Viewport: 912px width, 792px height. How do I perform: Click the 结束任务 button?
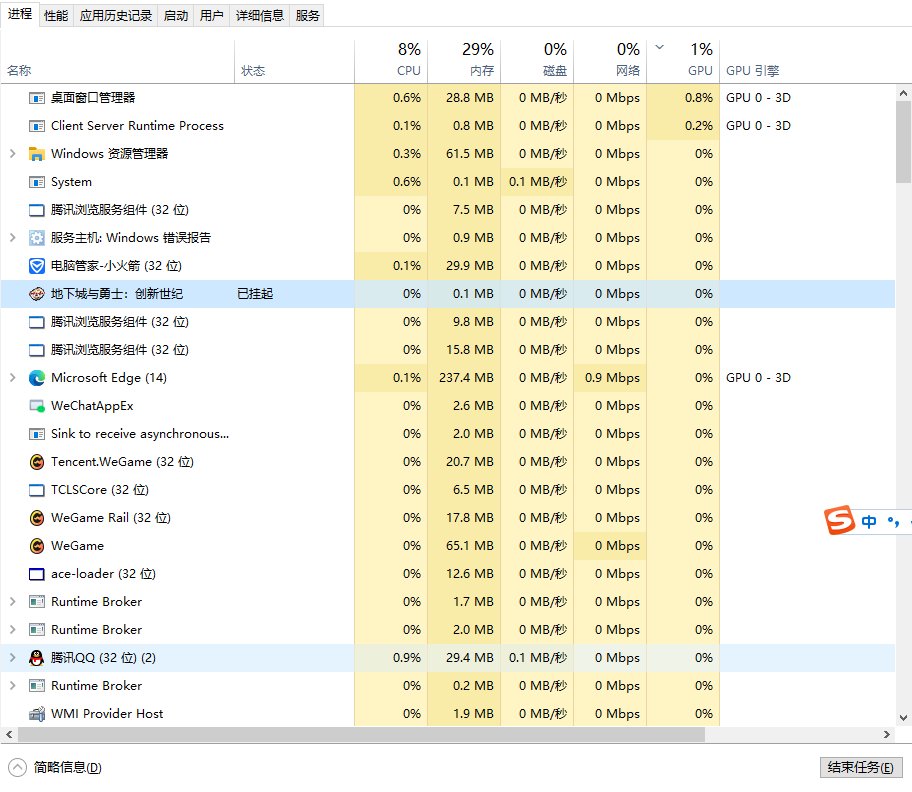click(x=861, y=768)
